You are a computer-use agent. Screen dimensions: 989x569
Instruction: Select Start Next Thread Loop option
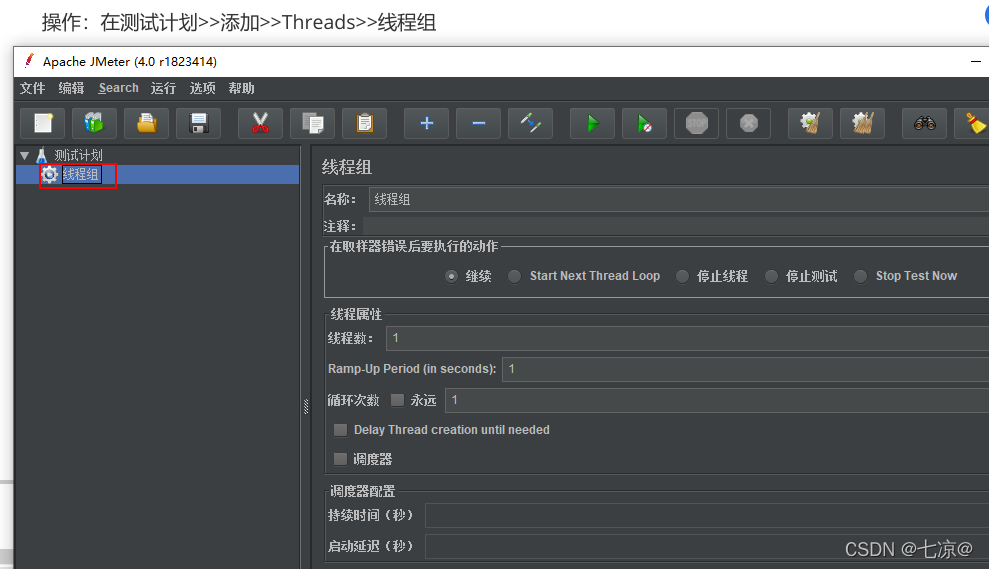[x=515, y=276]
